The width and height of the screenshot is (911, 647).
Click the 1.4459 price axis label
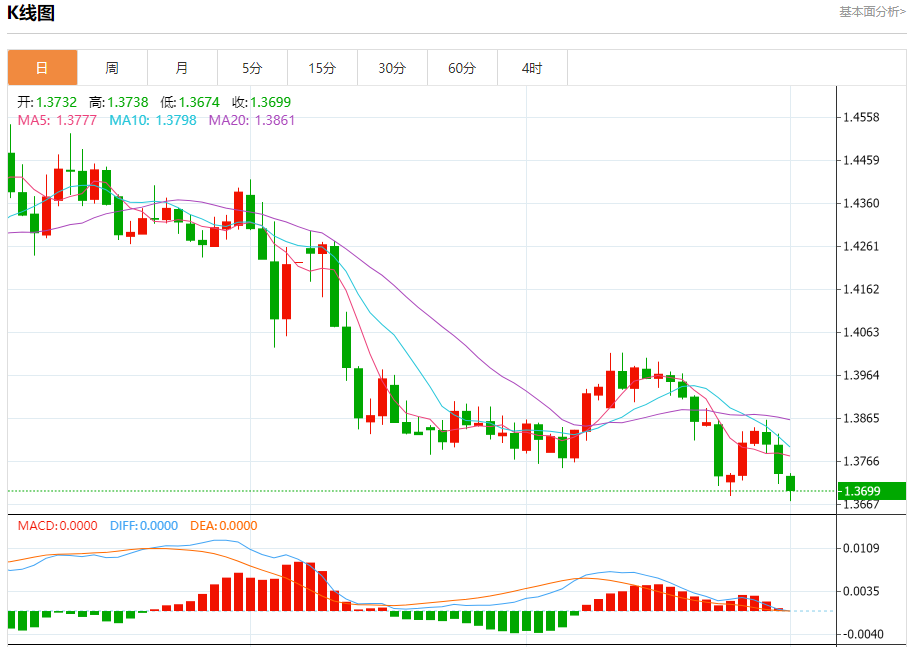click(861, 160)
